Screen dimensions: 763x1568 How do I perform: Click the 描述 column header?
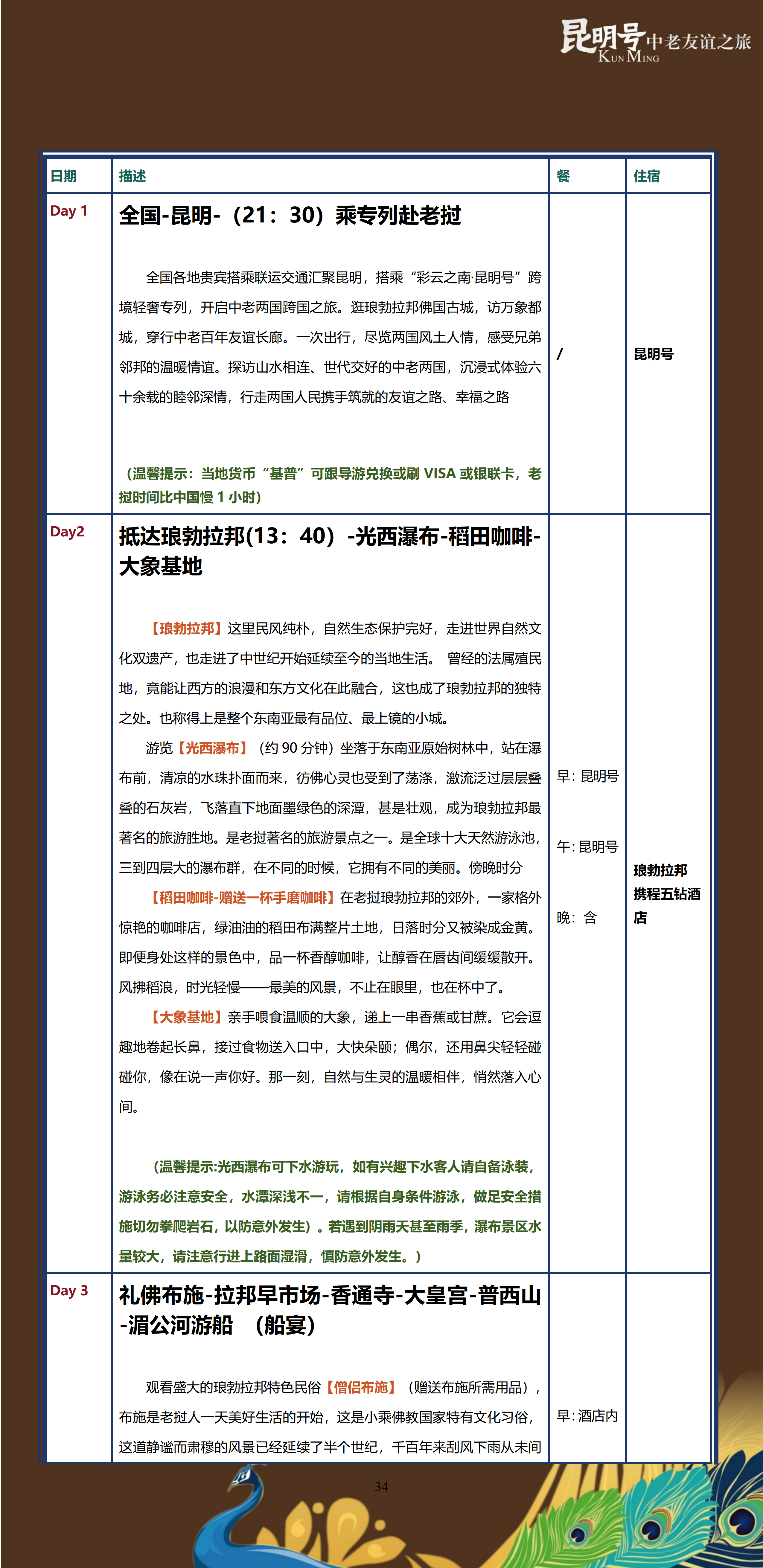click(132, 176)
